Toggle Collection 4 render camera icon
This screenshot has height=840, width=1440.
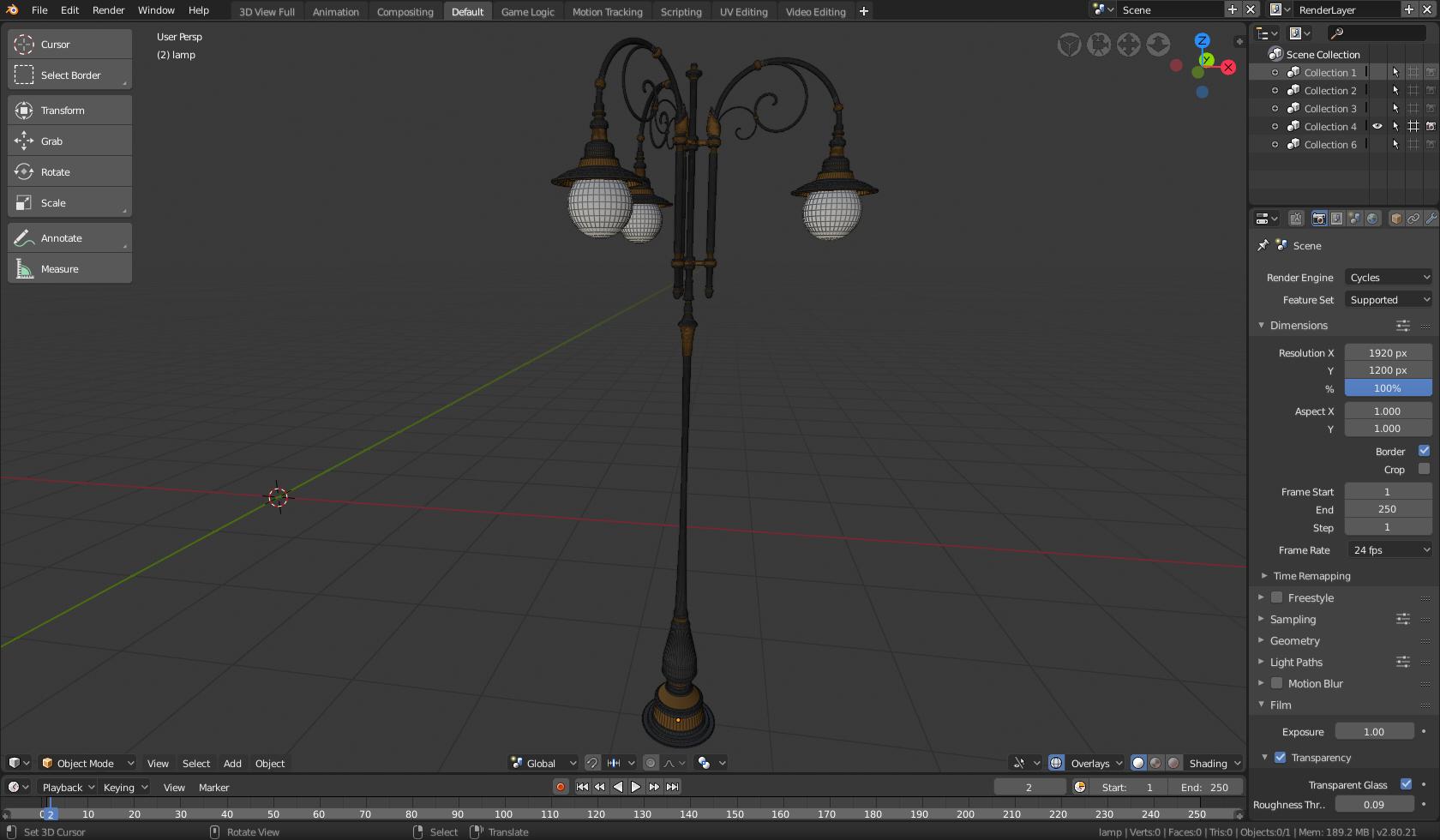tap(1431, 126)
